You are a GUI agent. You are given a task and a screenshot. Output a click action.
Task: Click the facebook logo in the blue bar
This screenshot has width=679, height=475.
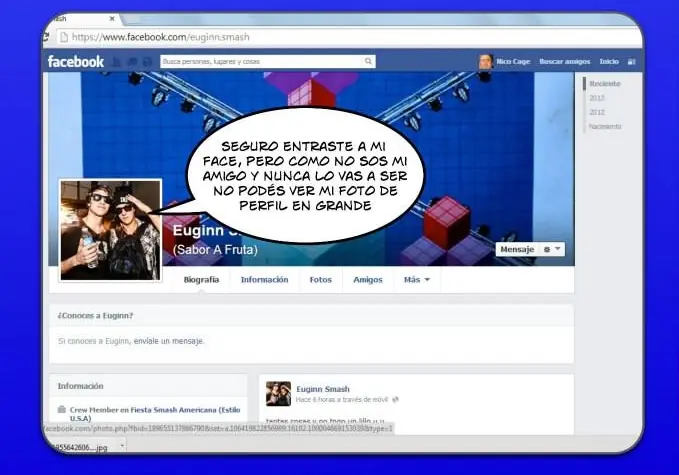point(76,61)
